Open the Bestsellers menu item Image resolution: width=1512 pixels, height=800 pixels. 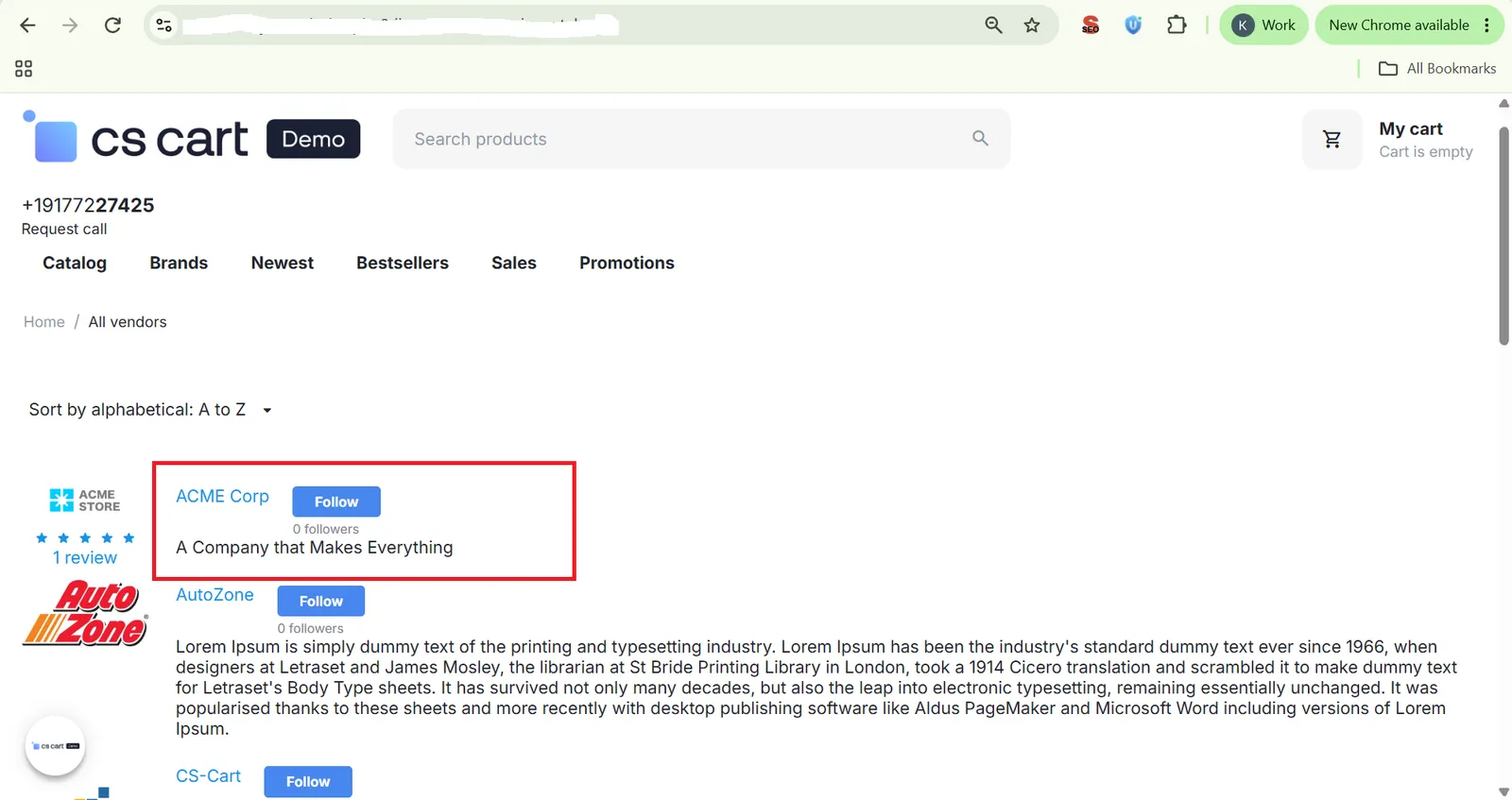tap(403, 263)
